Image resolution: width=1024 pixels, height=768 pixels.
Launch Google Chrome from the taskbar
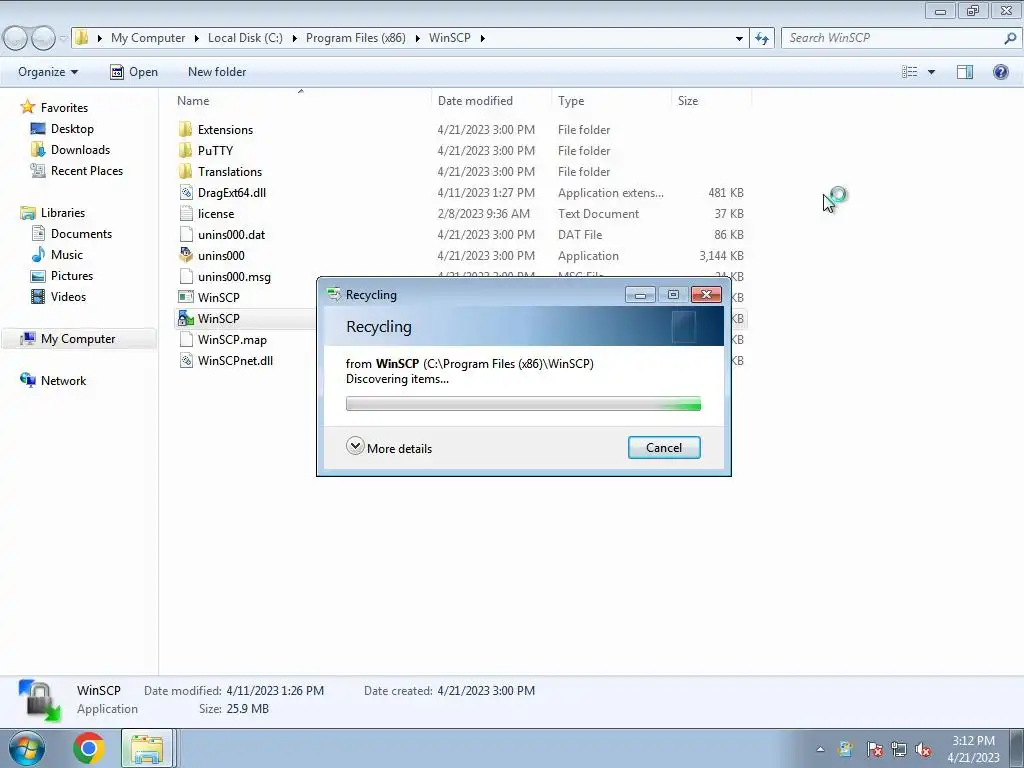89,748
